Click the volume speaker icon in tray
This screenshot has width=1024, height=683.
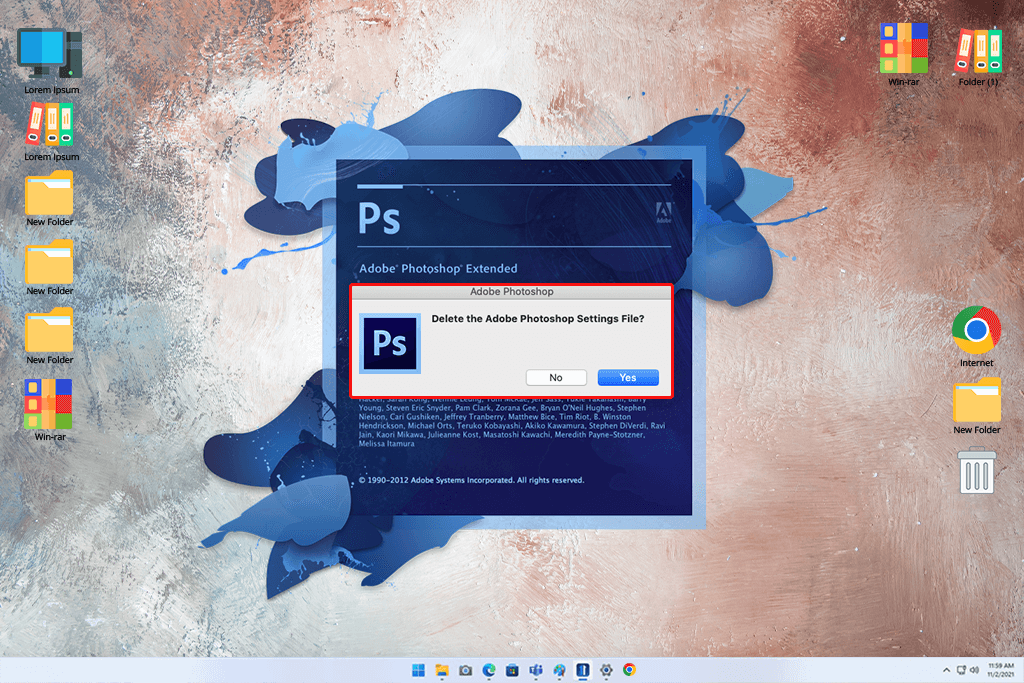point(974,670)
